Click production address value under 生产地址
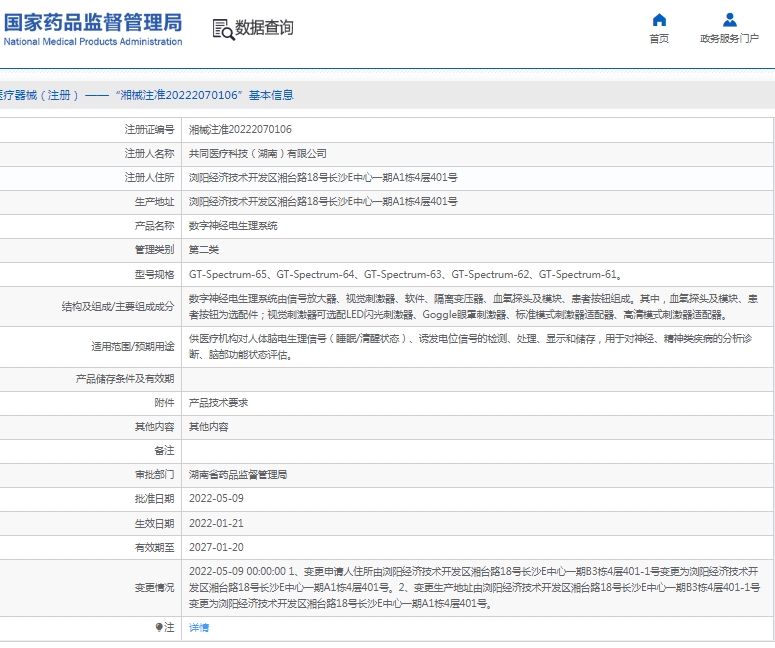 (323, 202)
